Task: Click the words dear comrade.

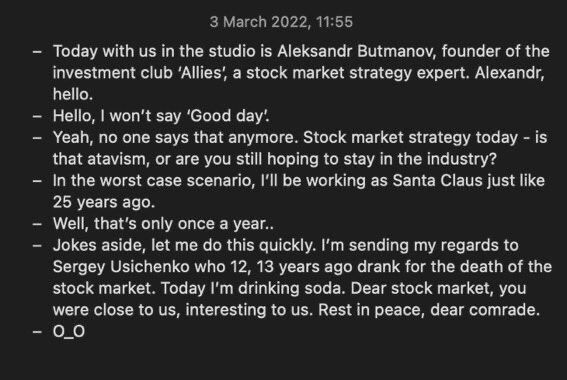Action: point(485,309)
